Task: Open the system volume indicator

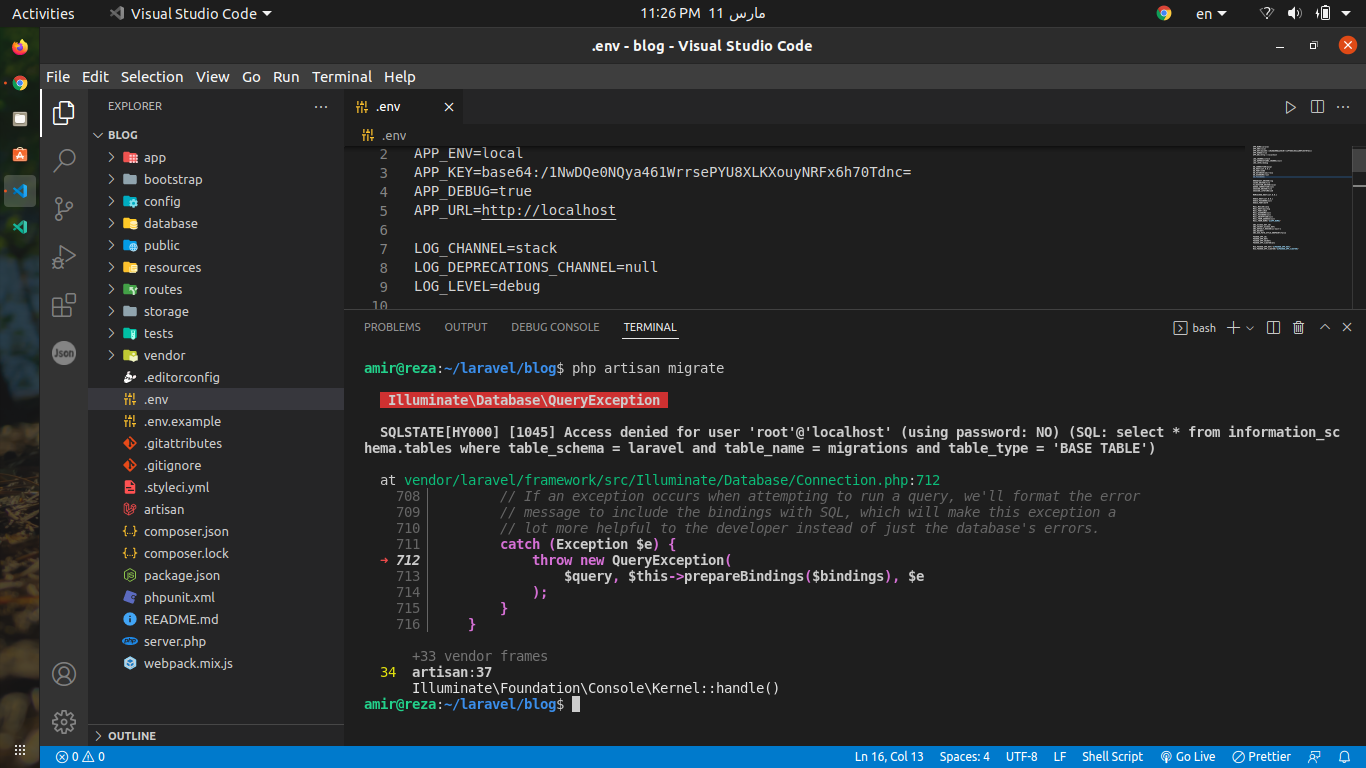Action: 1294,13
